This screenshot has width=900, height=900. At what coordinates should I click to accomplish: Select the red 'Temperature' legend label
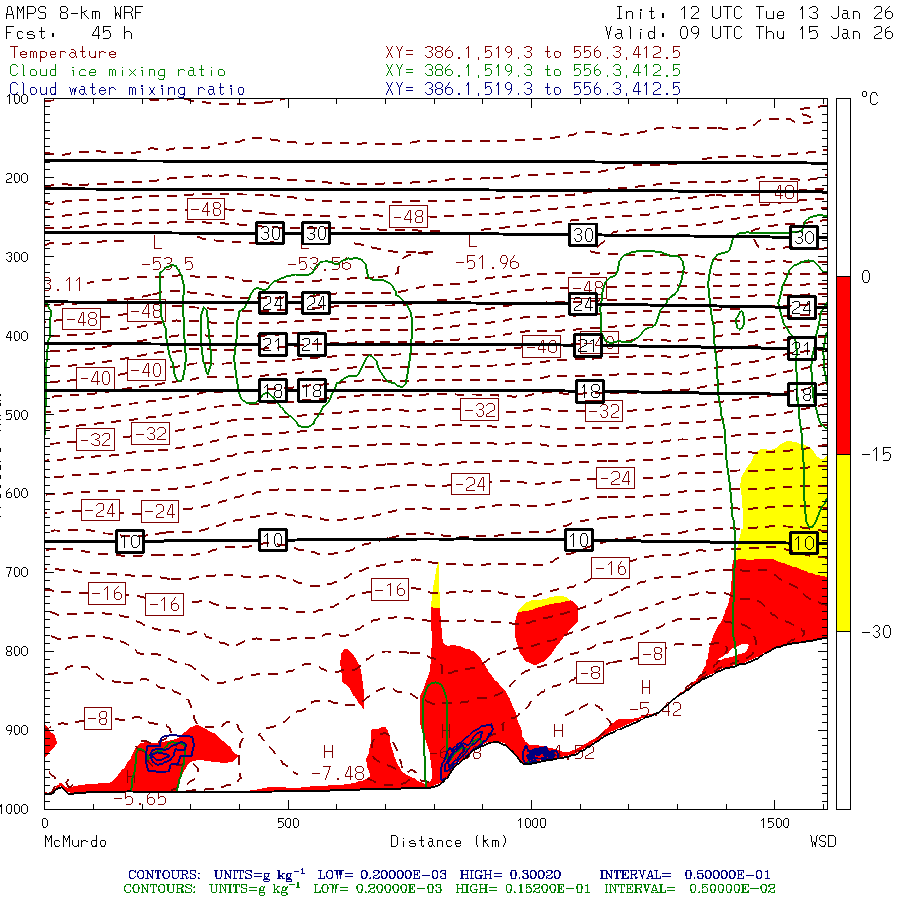[63, 53]
